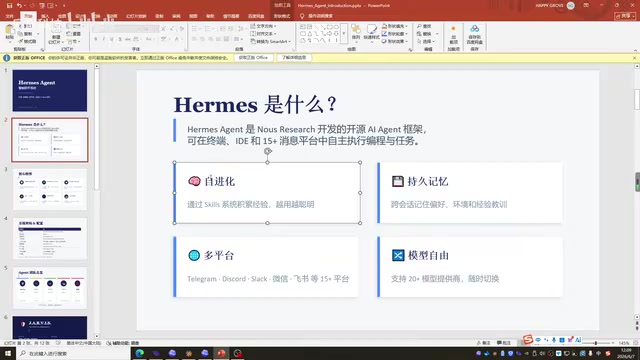Open the font color dropdown
Image resolution: width=640 pixels, height=360 pixels.
[181, 39]
